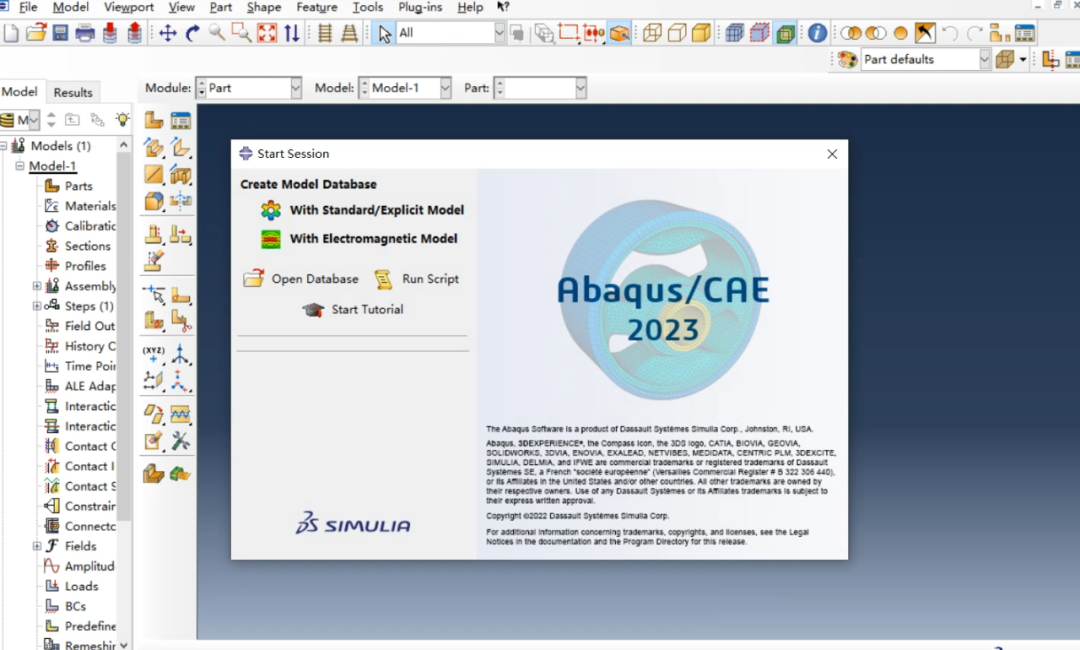Image resolution: width=1080 pixels, height=650 pixels.
Task: Click Open Database in Start Session
Action: [x=301, y=279]
